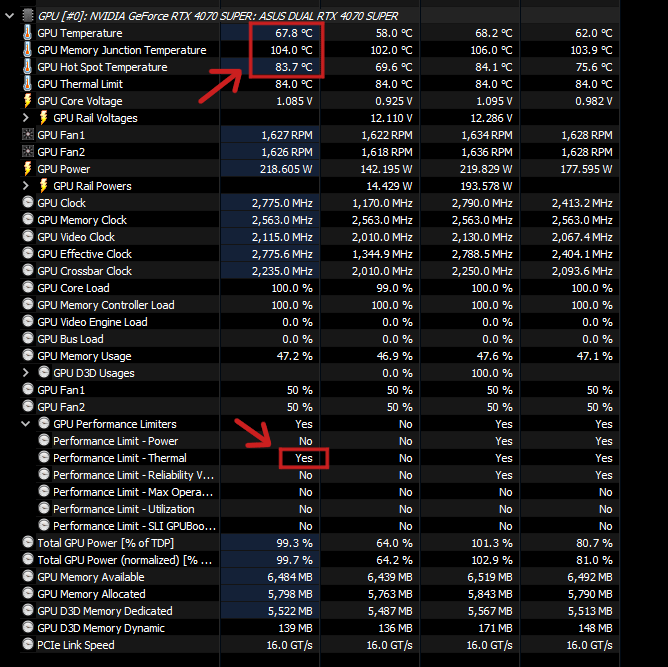Select the GPU D3D Memory Dynamic label
The image size is (668, 667).
tap(101, 628)
